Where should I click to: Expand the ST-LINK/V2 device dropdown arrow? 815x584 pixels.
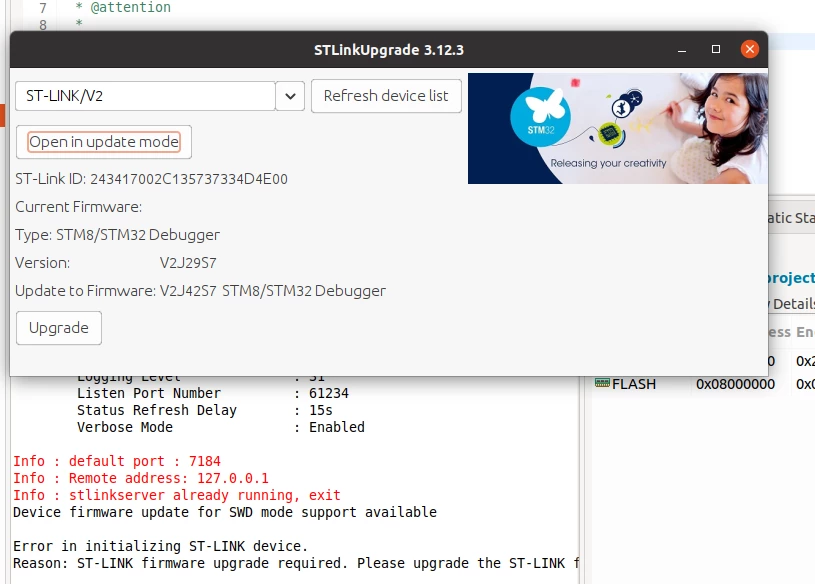[x=290, y=96]
